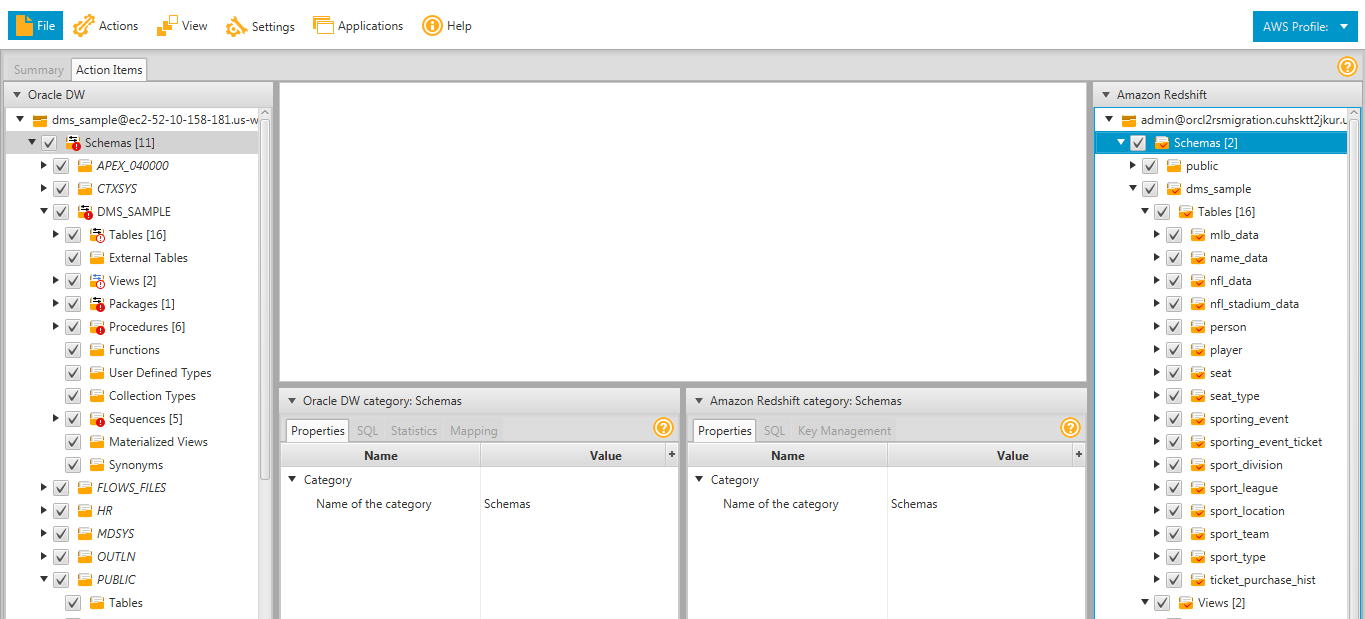Uncheck the Oracle Schemas [11] checkbox
The height and width of the screenshot is (619, 1365).
tap(49, 143)
